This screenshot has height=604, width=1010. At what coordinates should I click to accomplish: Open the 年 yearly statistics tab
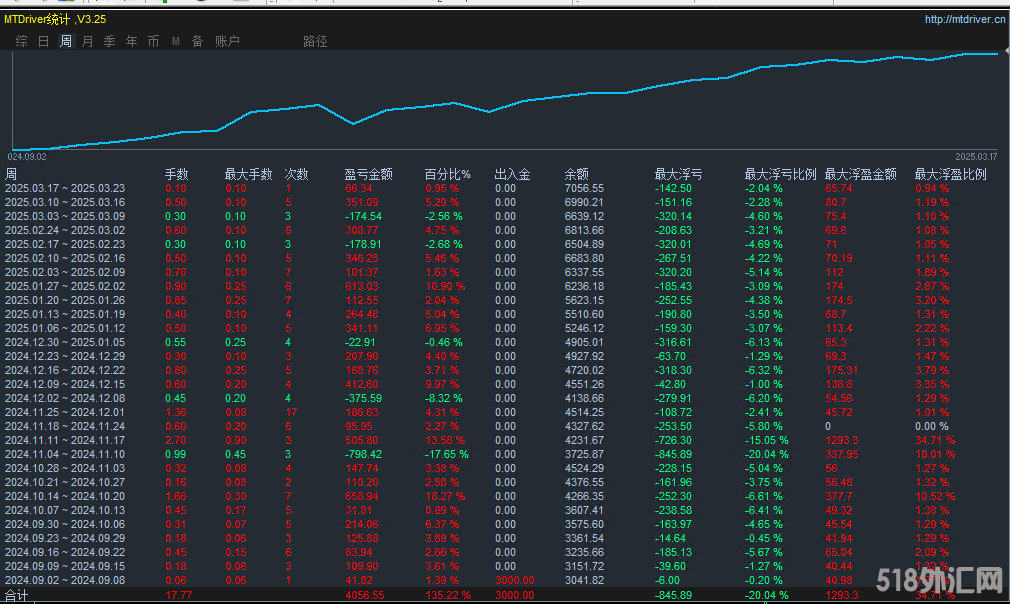(x=132, y=41)
